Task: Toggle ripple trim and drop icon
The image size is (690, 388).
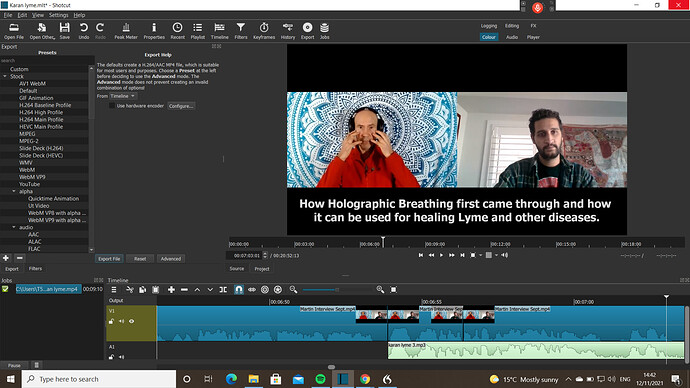Action: [x=264, y=289]
